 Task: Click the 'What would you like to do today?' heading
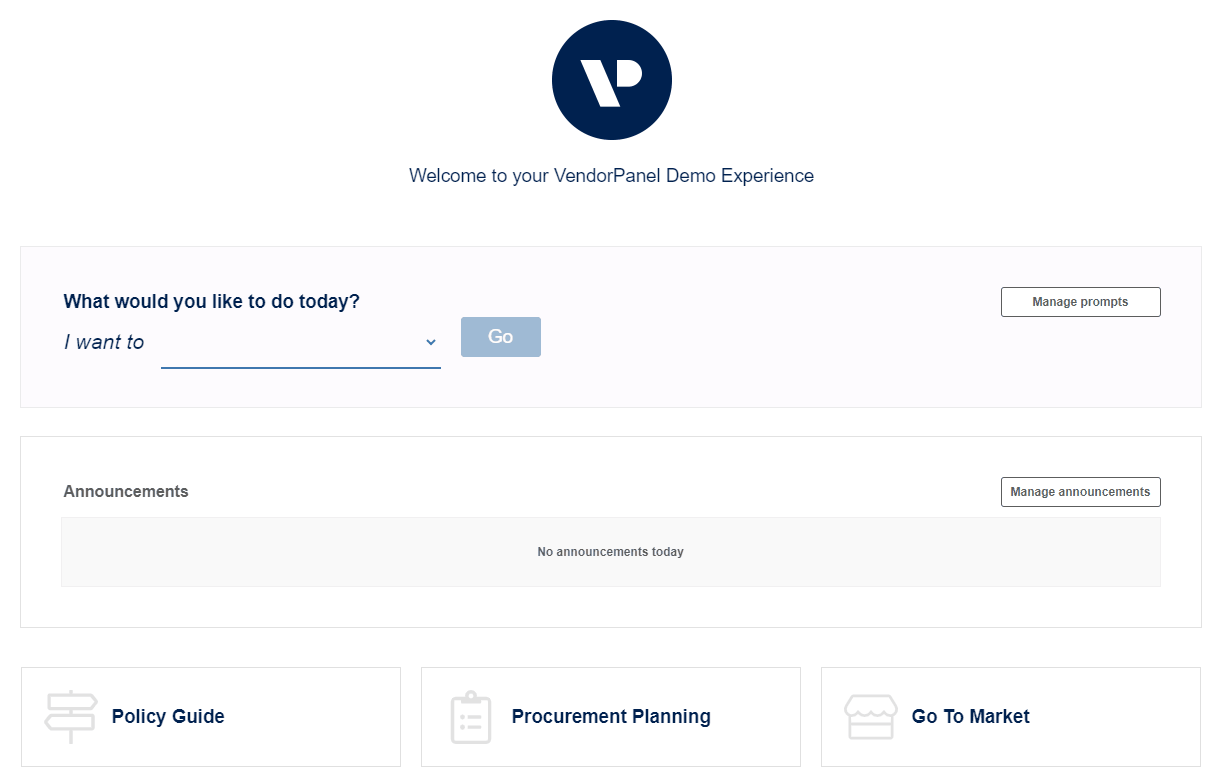(212, 301)
